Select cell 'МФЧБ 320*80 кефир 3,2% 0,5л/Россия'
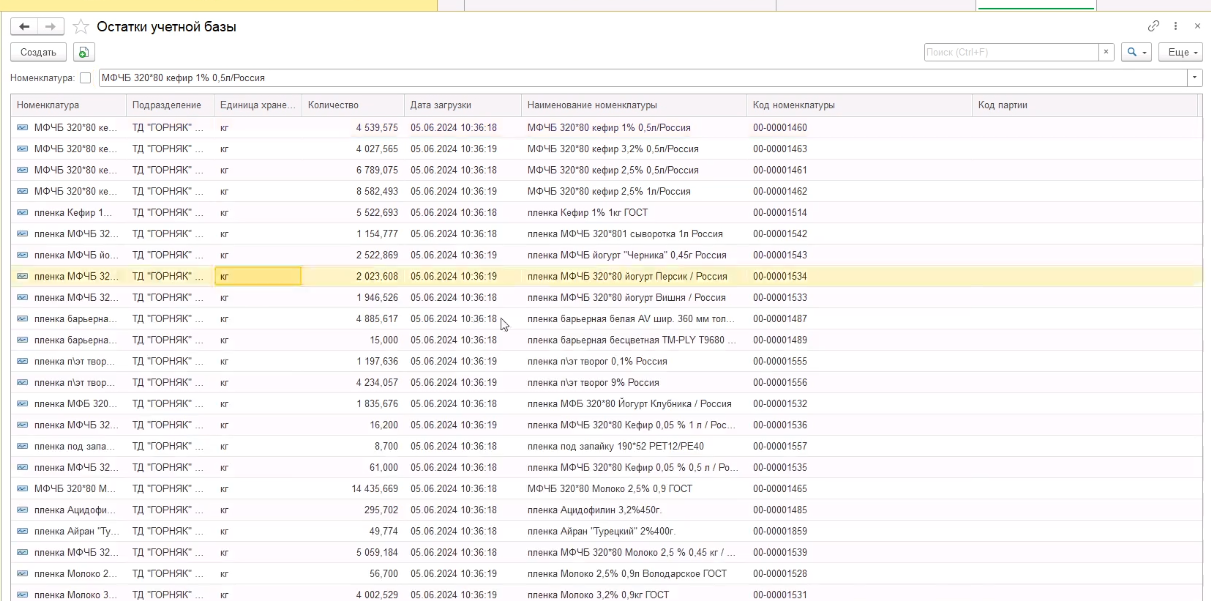This screenshot has height=601, width=1211. (x=634, y=149)
